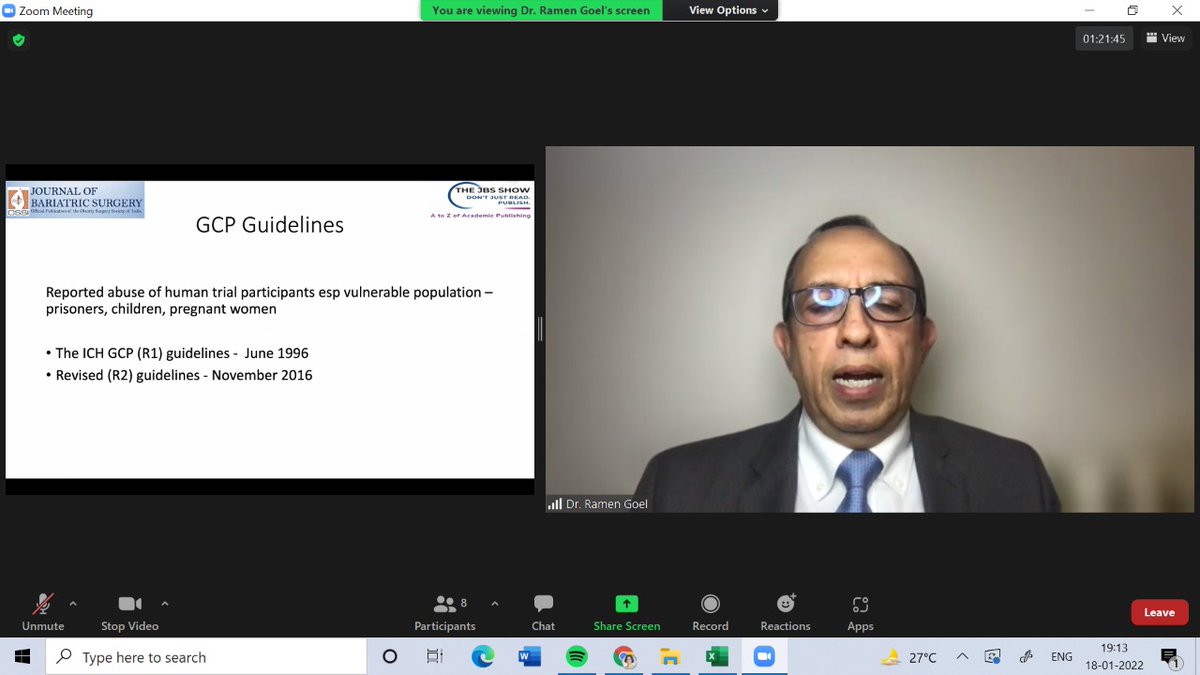Open Google Chrome from taskbar
1200x675 pixels.
pos(623,657)
